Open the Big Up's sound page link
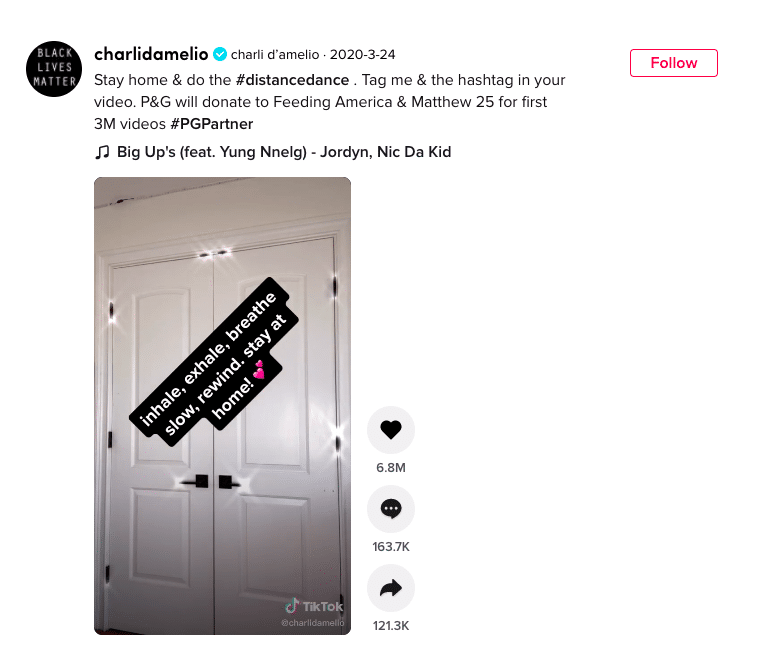 (284, 152)
